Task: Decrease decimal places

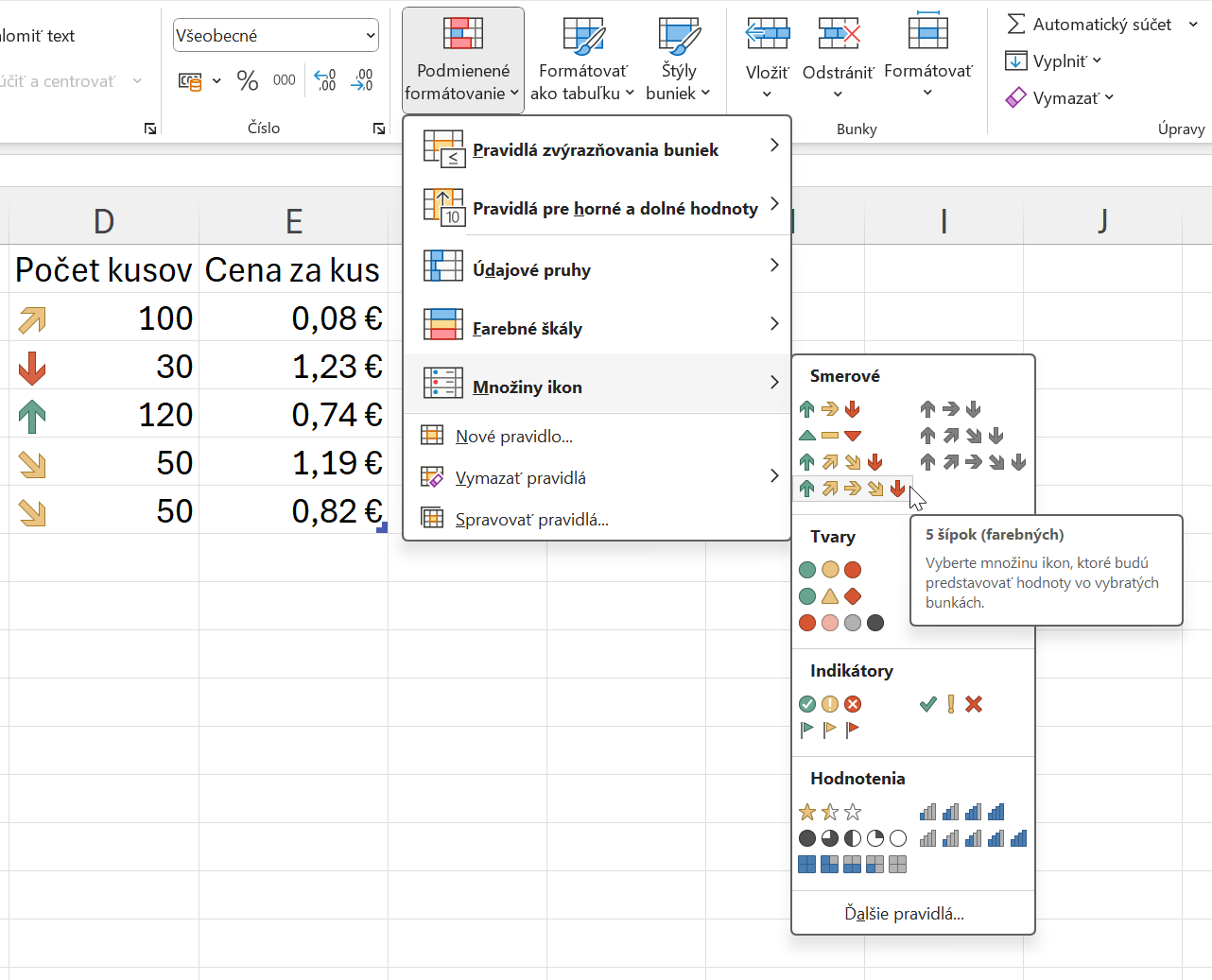Action: (x=362, y=80)
